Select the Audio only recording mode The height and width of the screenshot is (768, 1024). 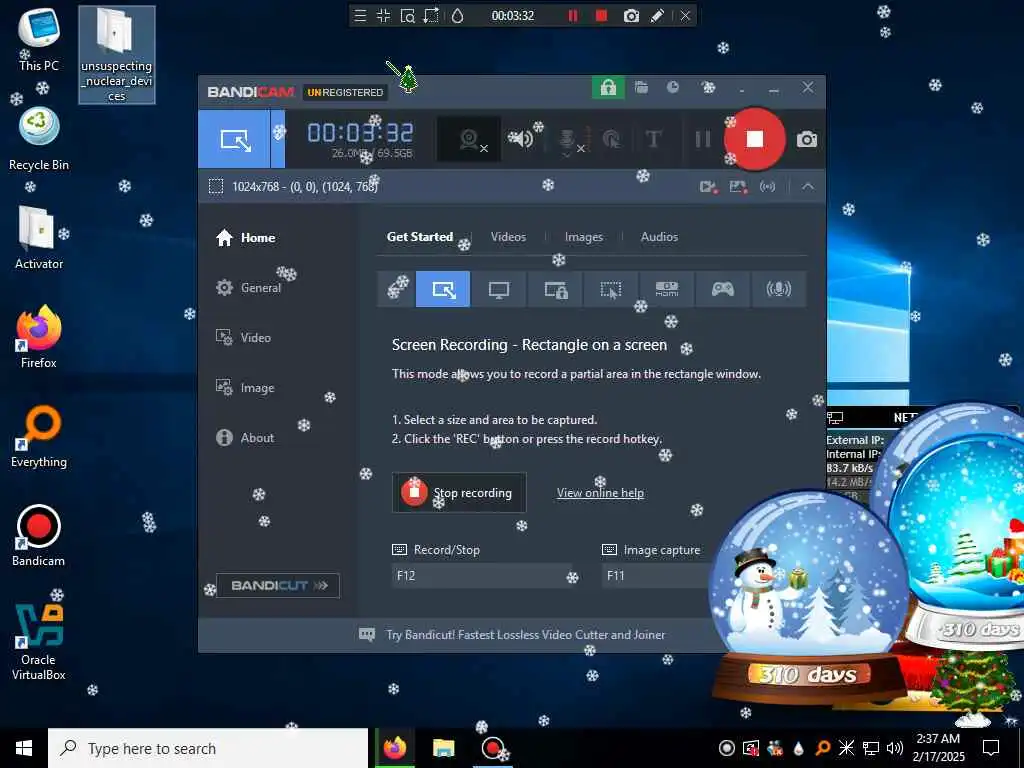[778, 289]
